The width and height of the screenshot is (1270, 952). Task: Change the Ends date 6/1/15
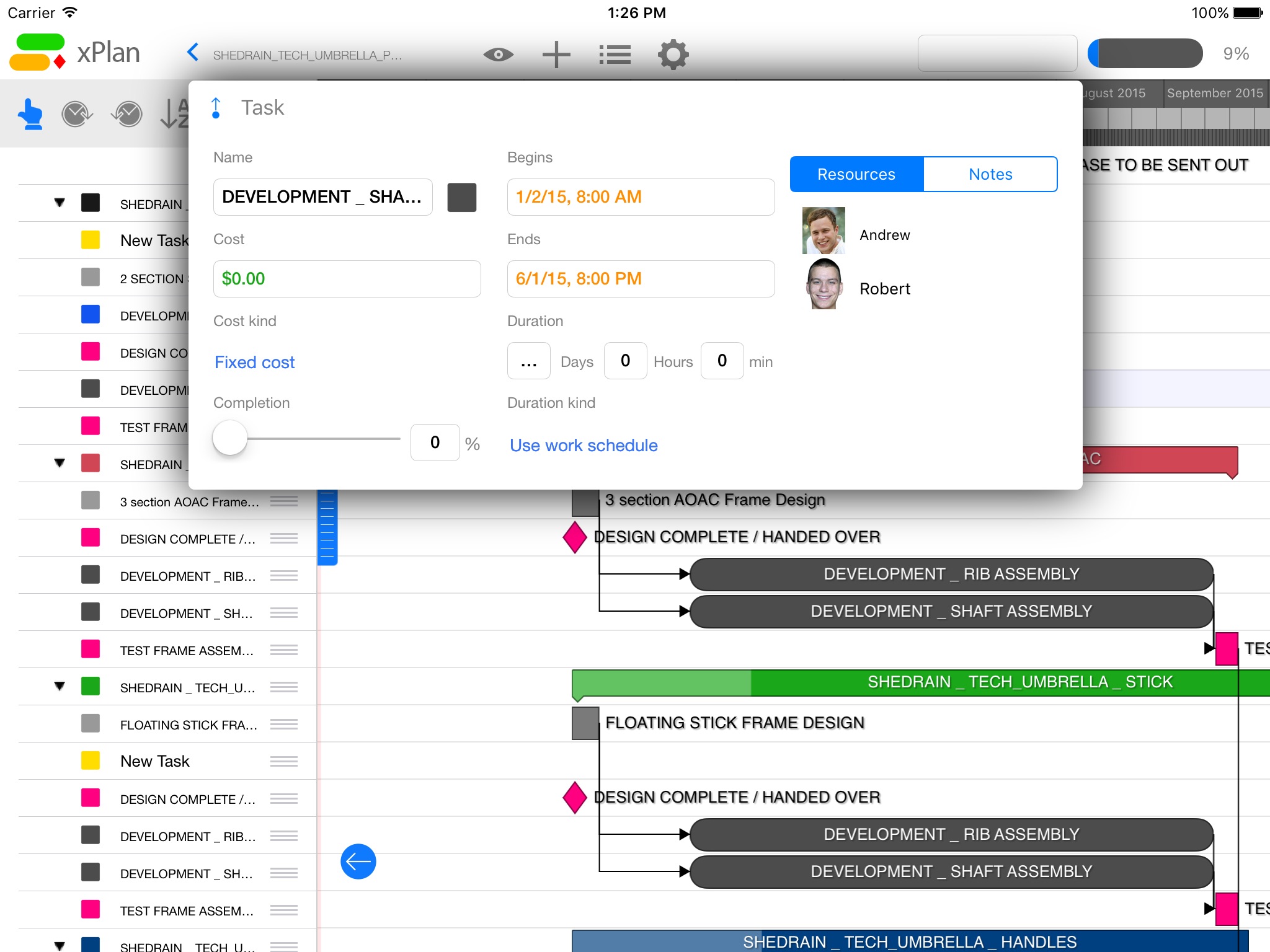[x=641, y=279]
